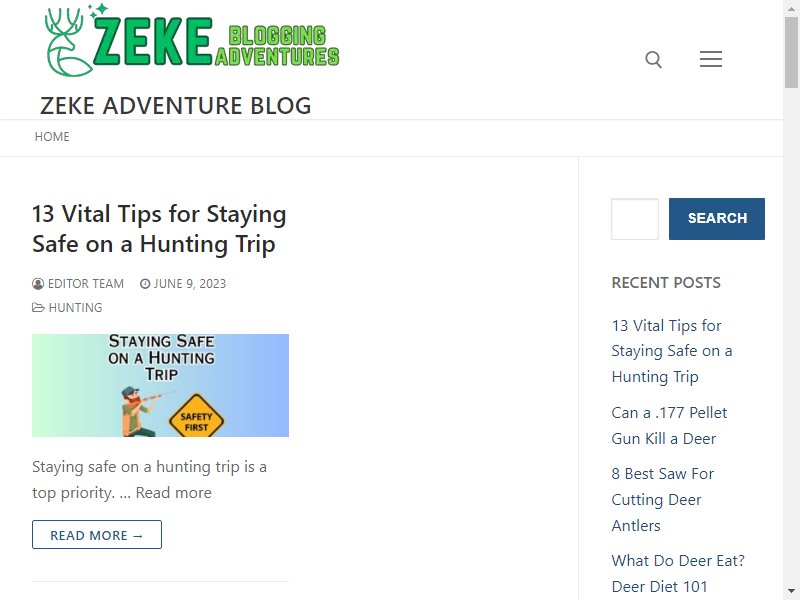Open the 13 Vital Tips article heading
The height and width of the screenshot is (600, 800).
[x=159, y=229]
